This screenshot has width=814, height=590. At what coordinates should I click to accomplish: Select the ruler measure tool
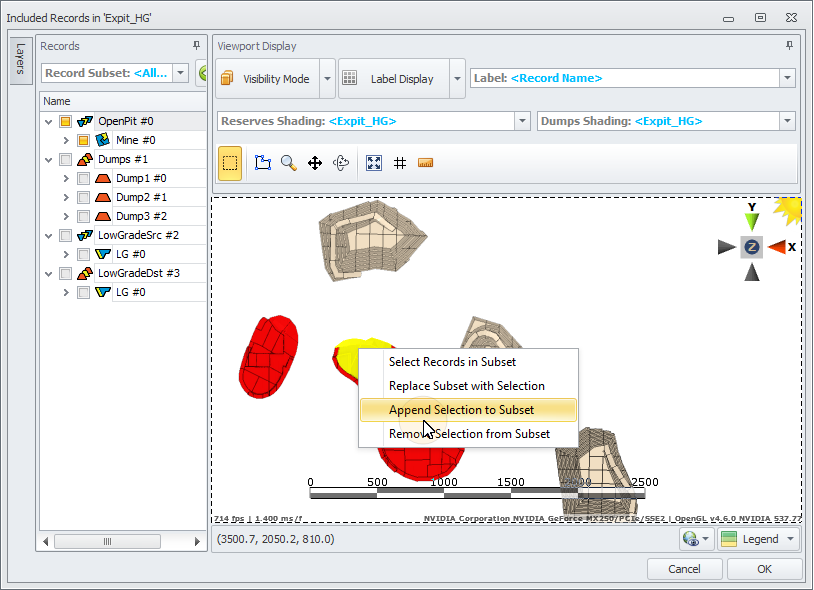[x=425, y=163]
